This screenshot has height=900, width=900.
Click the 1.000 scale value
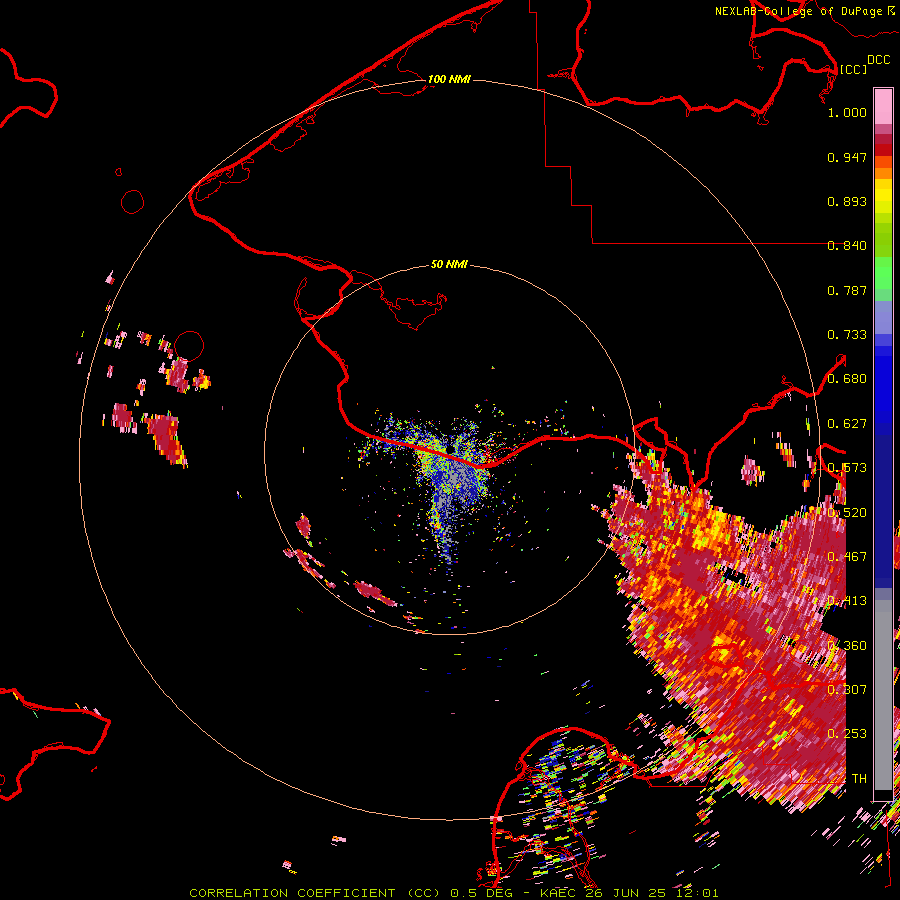click(847, 112)
